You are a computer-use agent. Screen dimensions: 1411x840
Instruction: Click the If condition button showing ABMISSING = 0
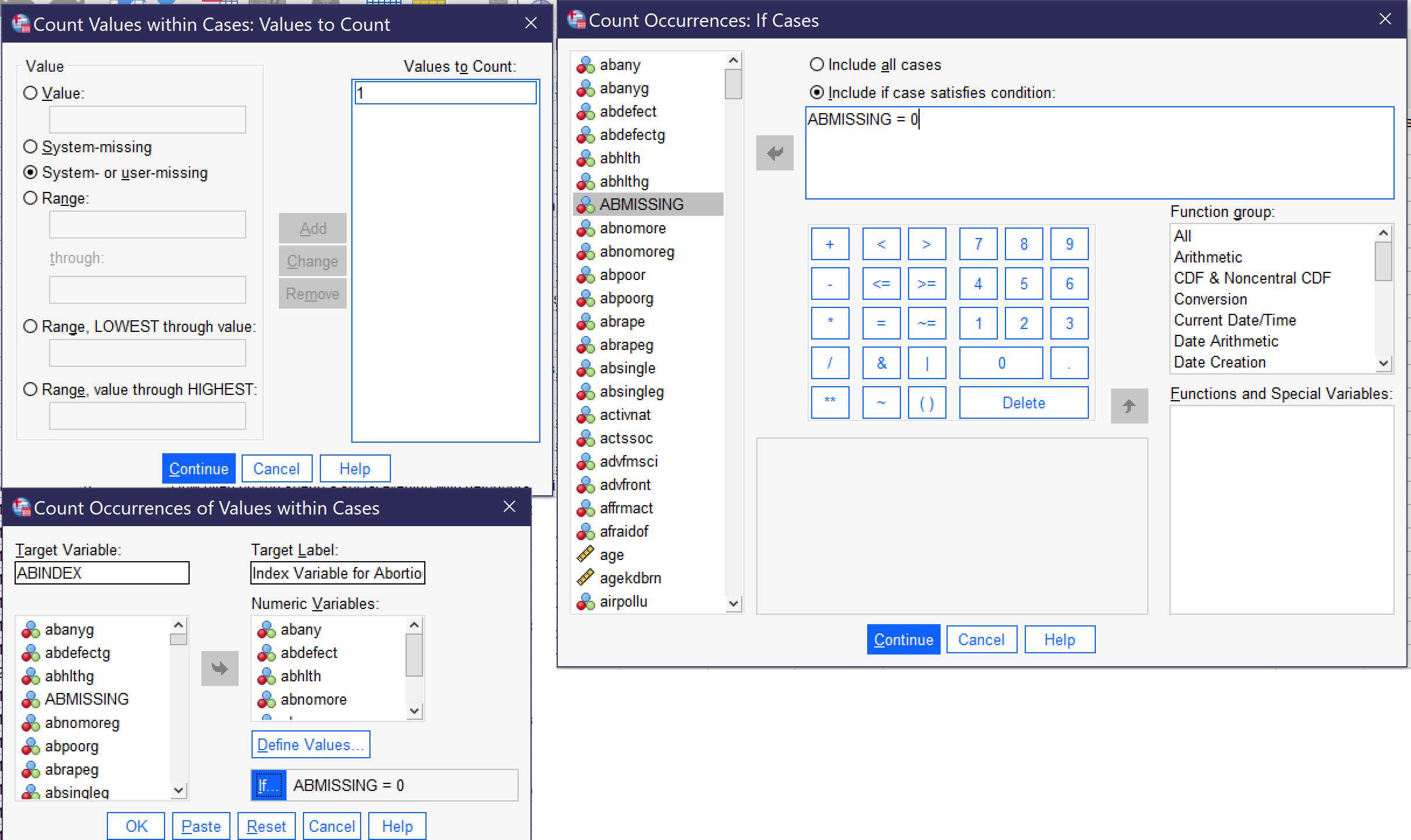click(x=265, y=785)
